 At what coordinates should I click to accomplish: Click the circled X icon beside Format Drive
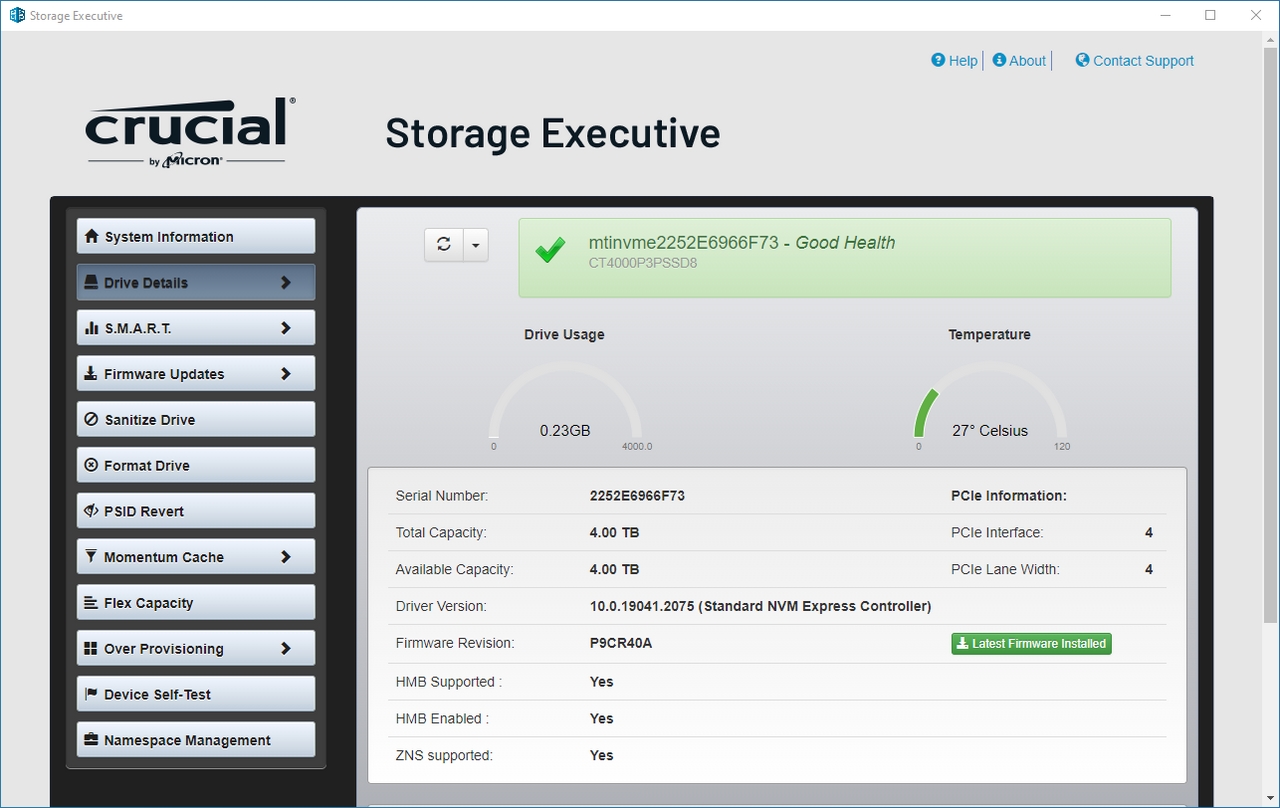(x=92, y=466)
